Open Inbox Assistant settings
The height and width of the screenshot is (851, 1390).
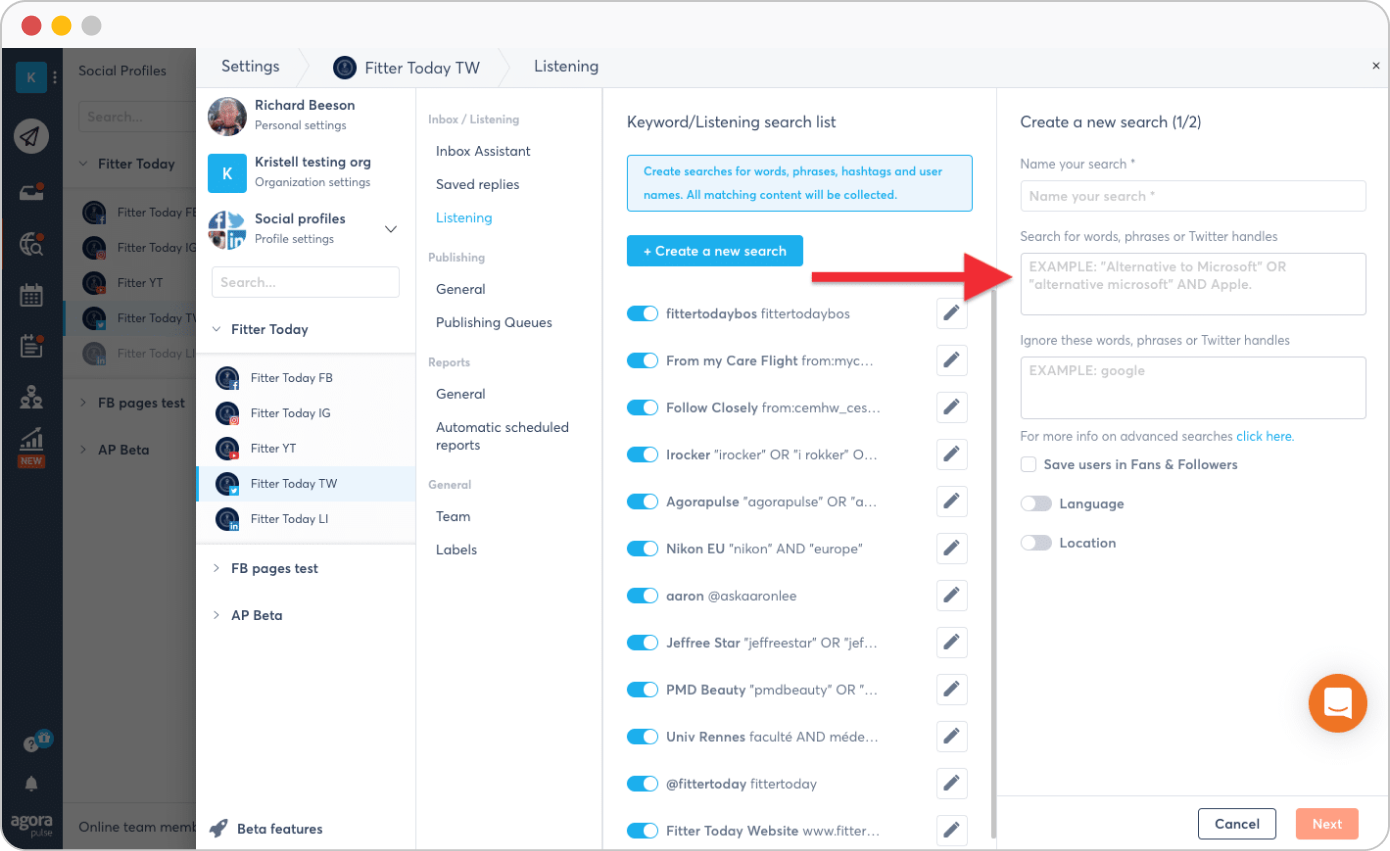coord(483,151)
